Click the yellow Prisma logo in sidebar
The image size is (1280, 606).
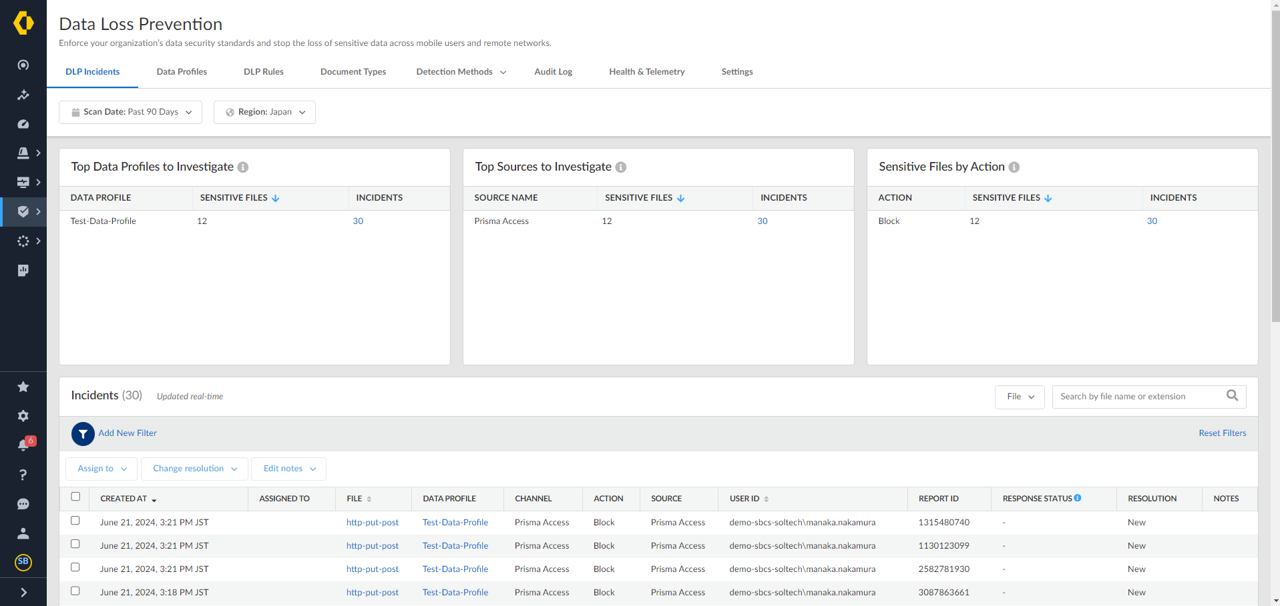(23, 21)
